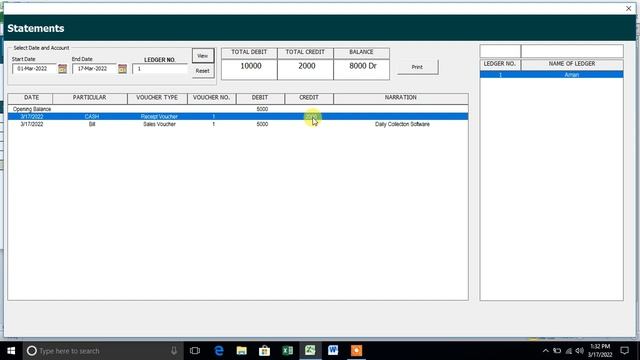
Task: Click the balance value 8000 Dr
Action: [363, 66]
